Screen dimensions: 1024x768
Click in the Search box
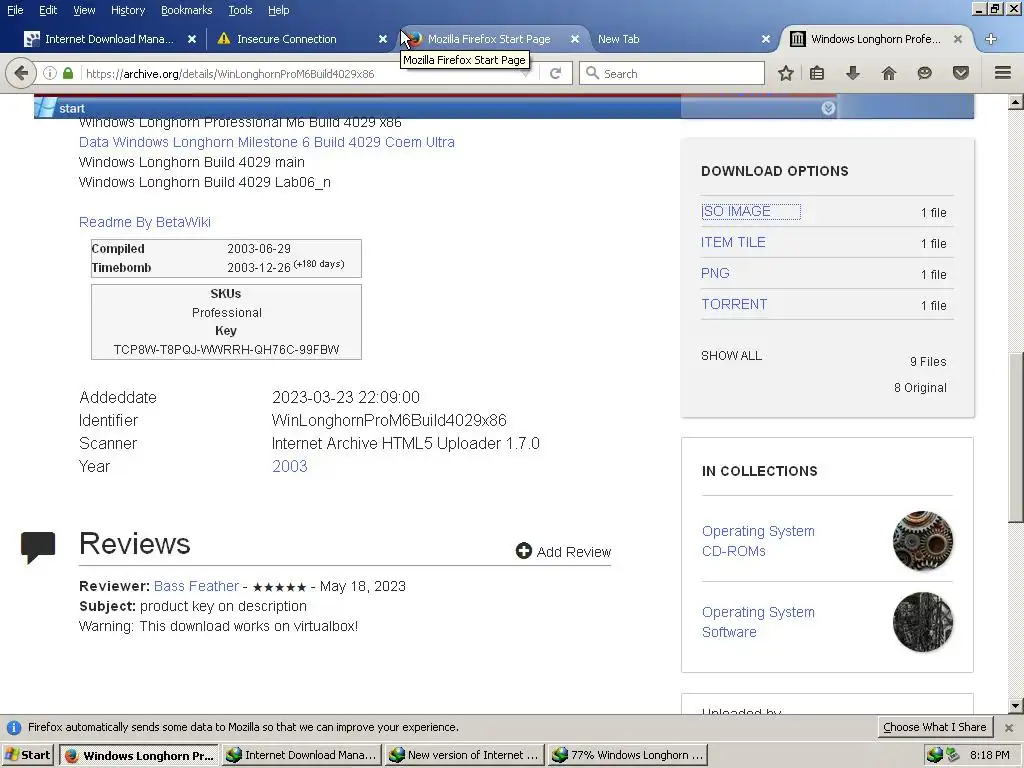click(x=673, y=73)
